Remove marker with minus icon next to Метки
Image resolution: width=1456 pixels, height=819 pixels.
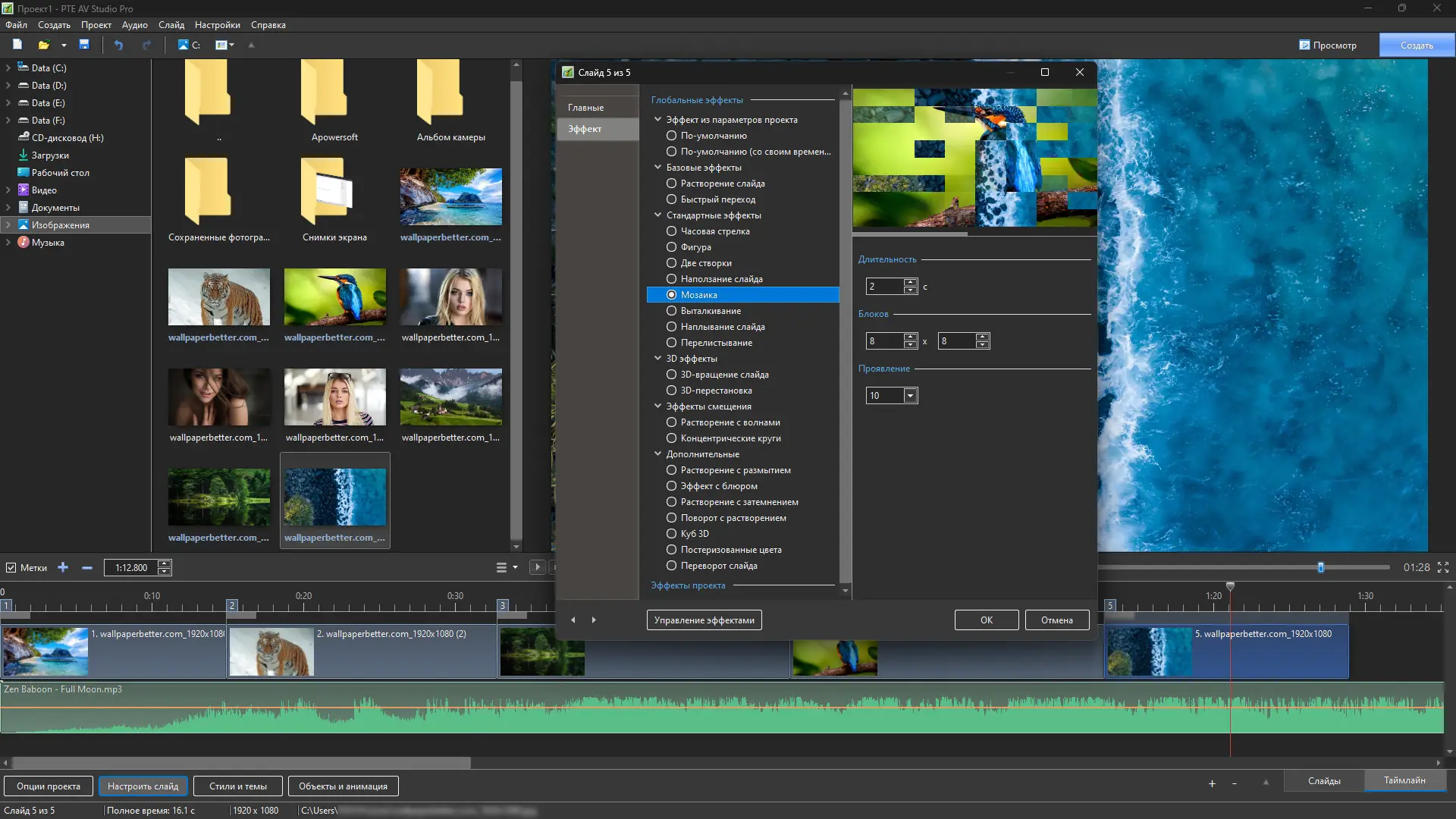click(x=87, y=567)
